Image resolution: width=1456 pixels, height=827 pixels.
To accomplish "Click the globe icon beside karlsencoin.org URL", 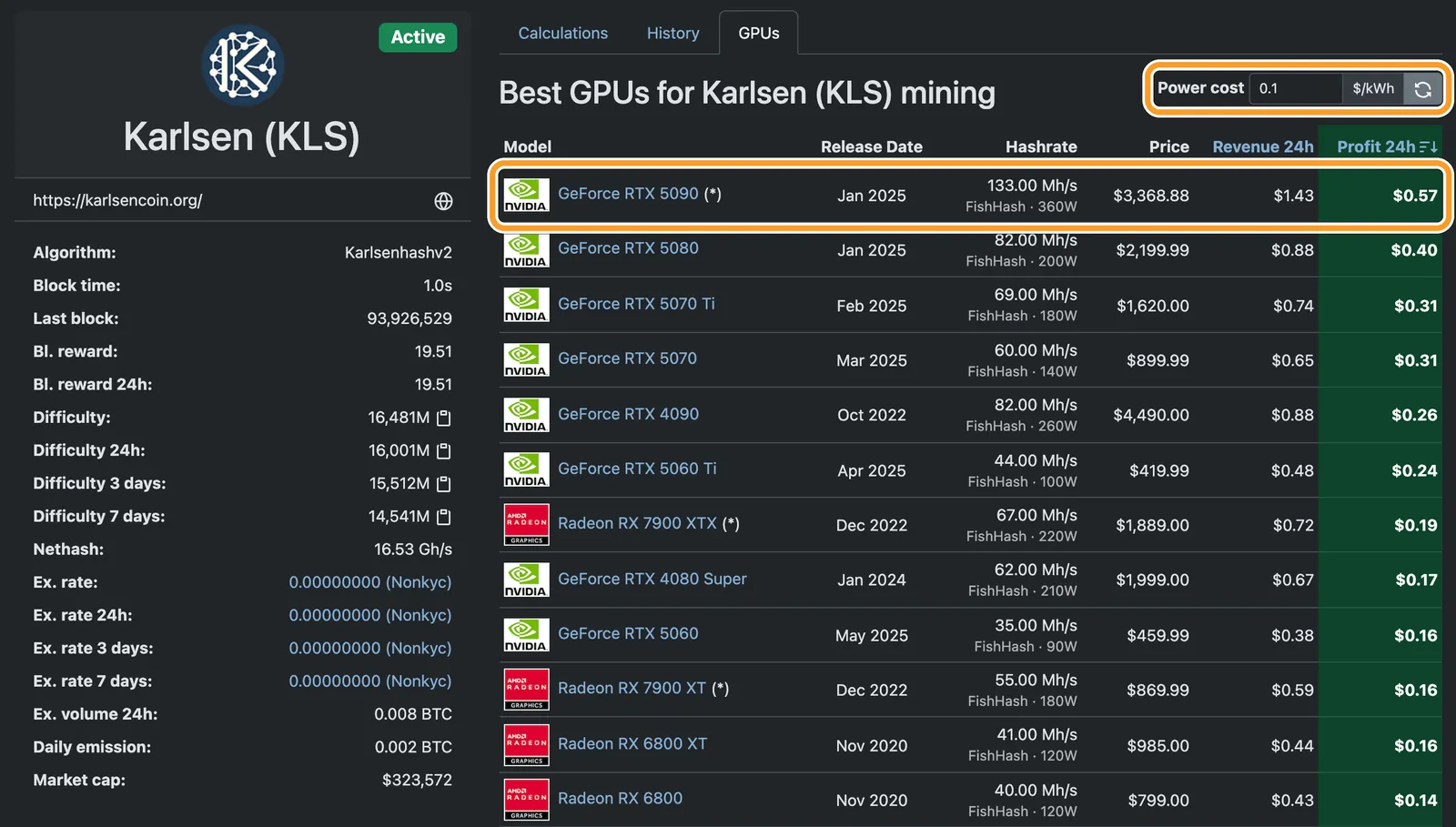I will click(x=443, y=201).
